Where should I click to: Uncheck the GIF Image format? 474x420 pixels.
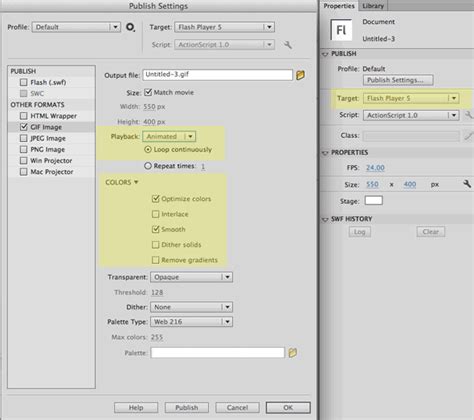(23, 127)
